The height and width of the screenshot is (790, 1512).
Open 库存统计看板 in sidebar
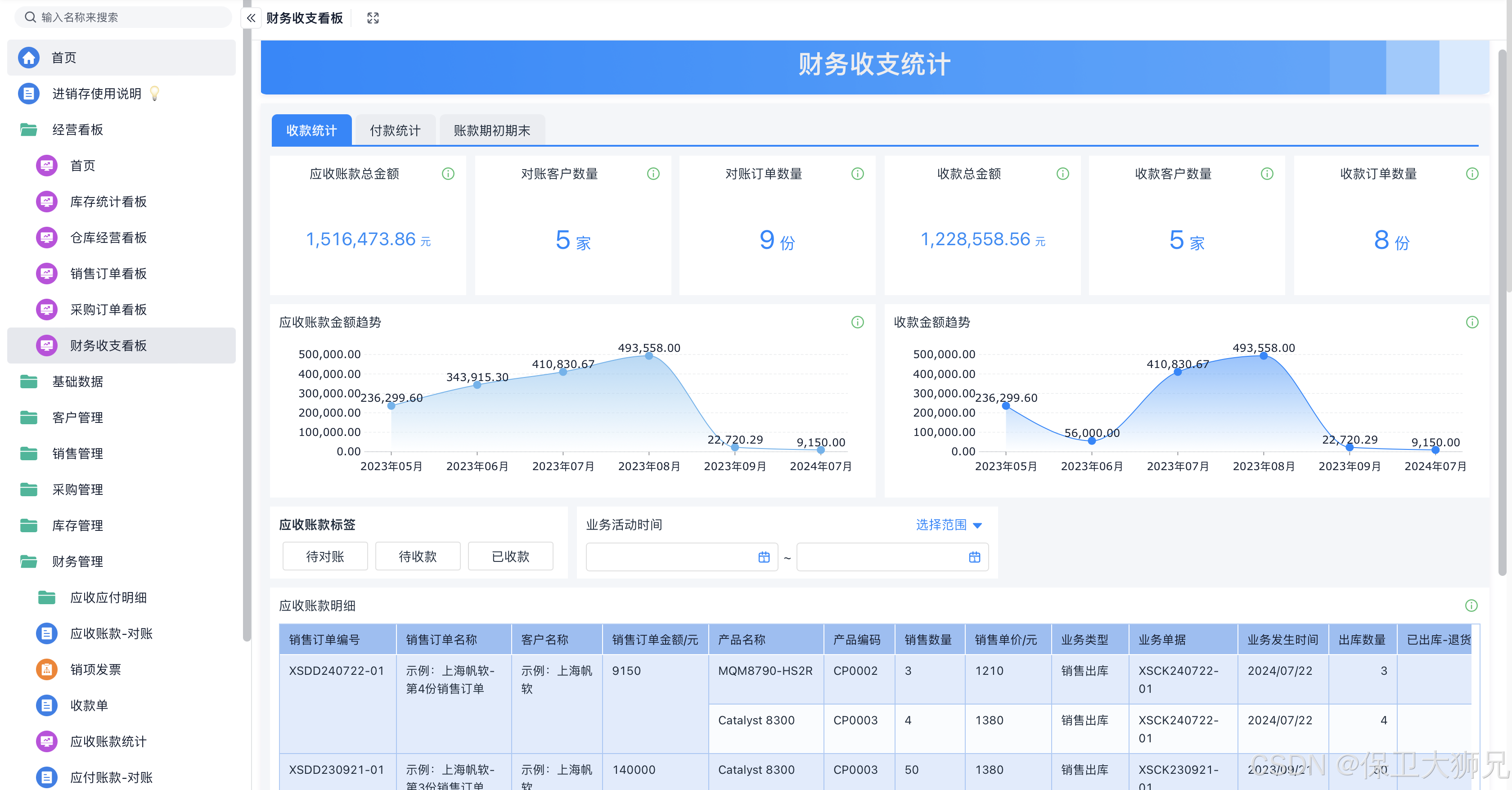coord(108,202)
